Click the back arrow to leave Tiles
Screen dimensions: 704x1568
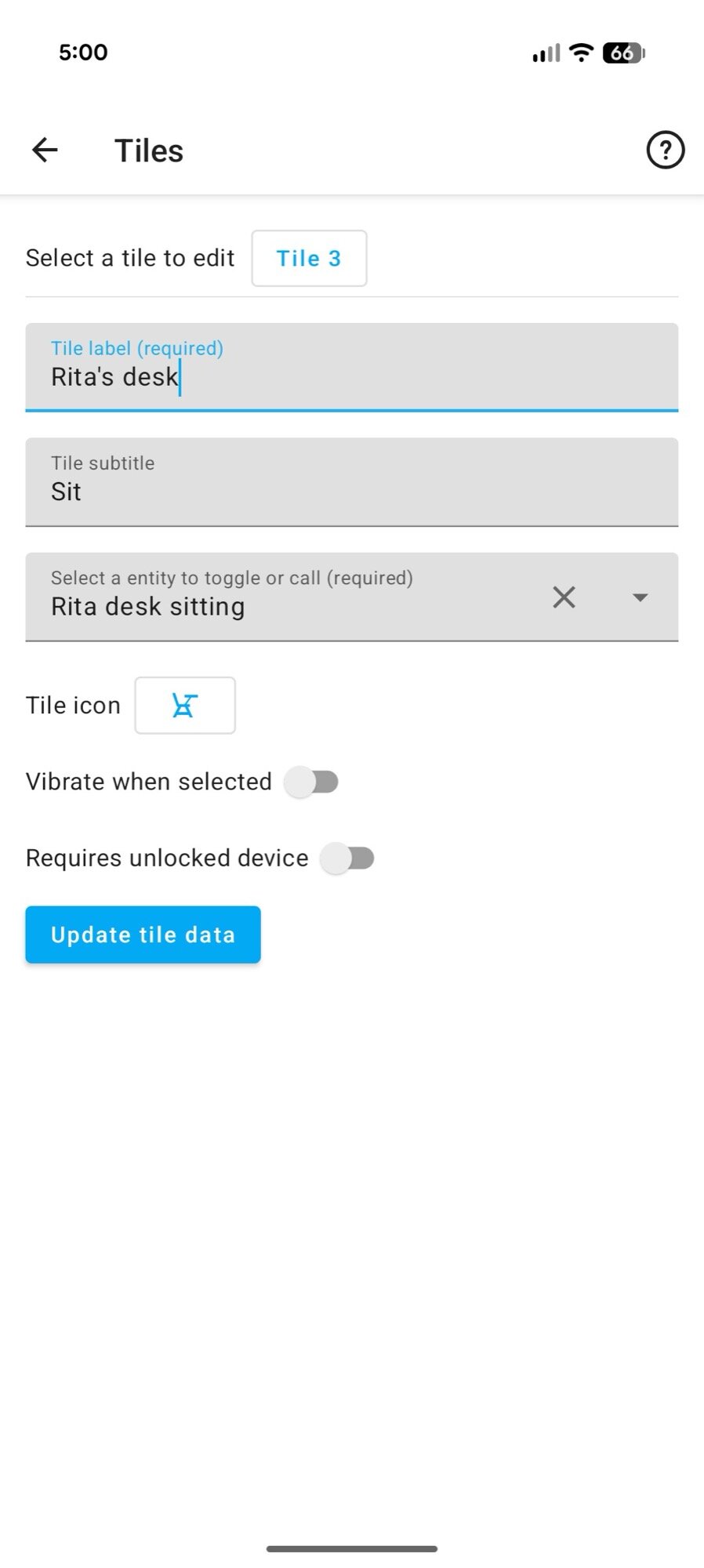click(x=45, y=150)
